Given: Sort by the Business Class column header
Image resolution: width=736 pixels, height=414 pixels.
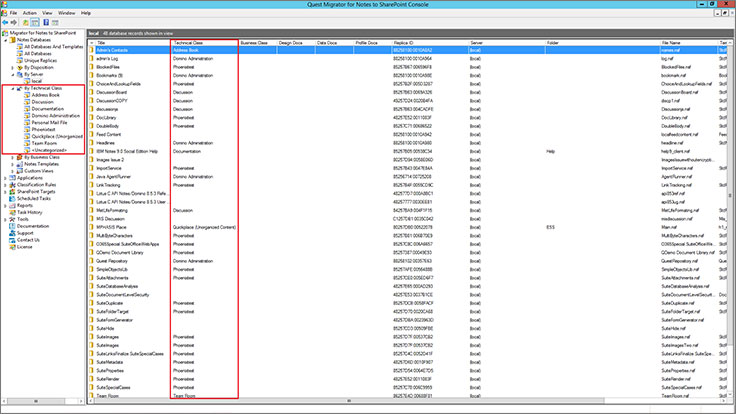Looking at the screenshot, I should [x=258, y=43].
